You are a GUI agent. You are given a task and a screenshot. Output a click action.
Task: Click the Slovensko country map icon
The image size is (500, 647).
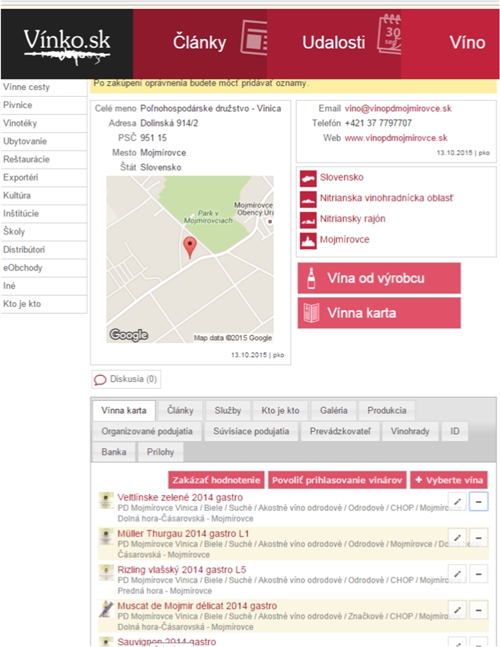click(308, 178)
